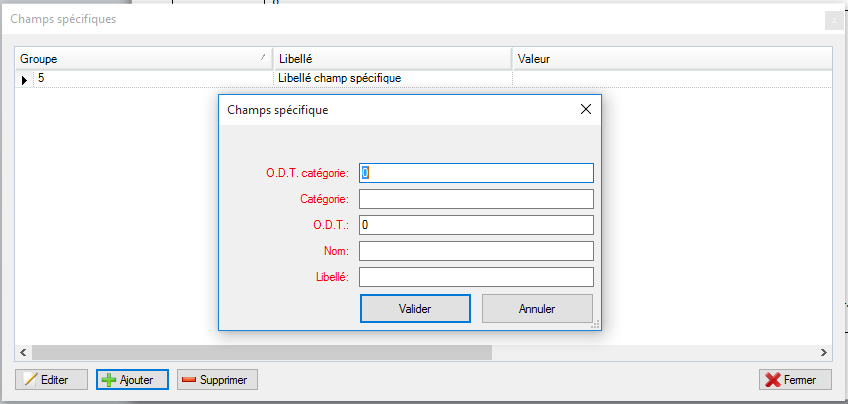
Task: Click the horizontal scrollbar thumb
Action: point(260,353)
